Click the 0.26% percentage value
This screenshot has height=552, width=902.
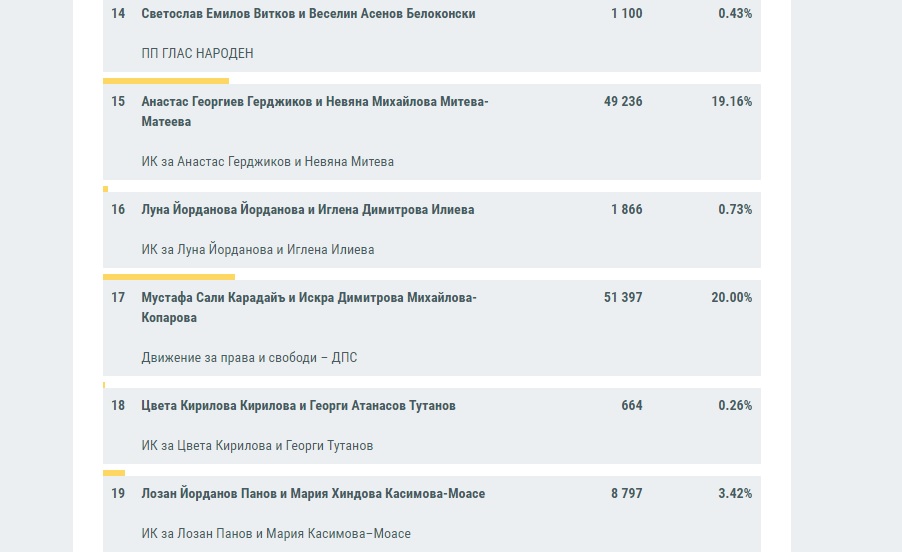tap(735, 405)
